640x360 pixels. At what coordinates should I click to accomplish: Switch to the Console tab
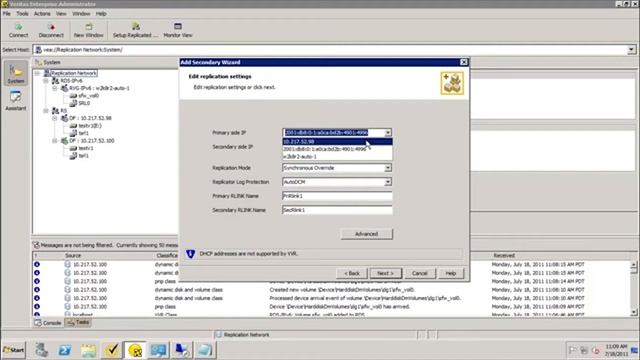point(48,323)
